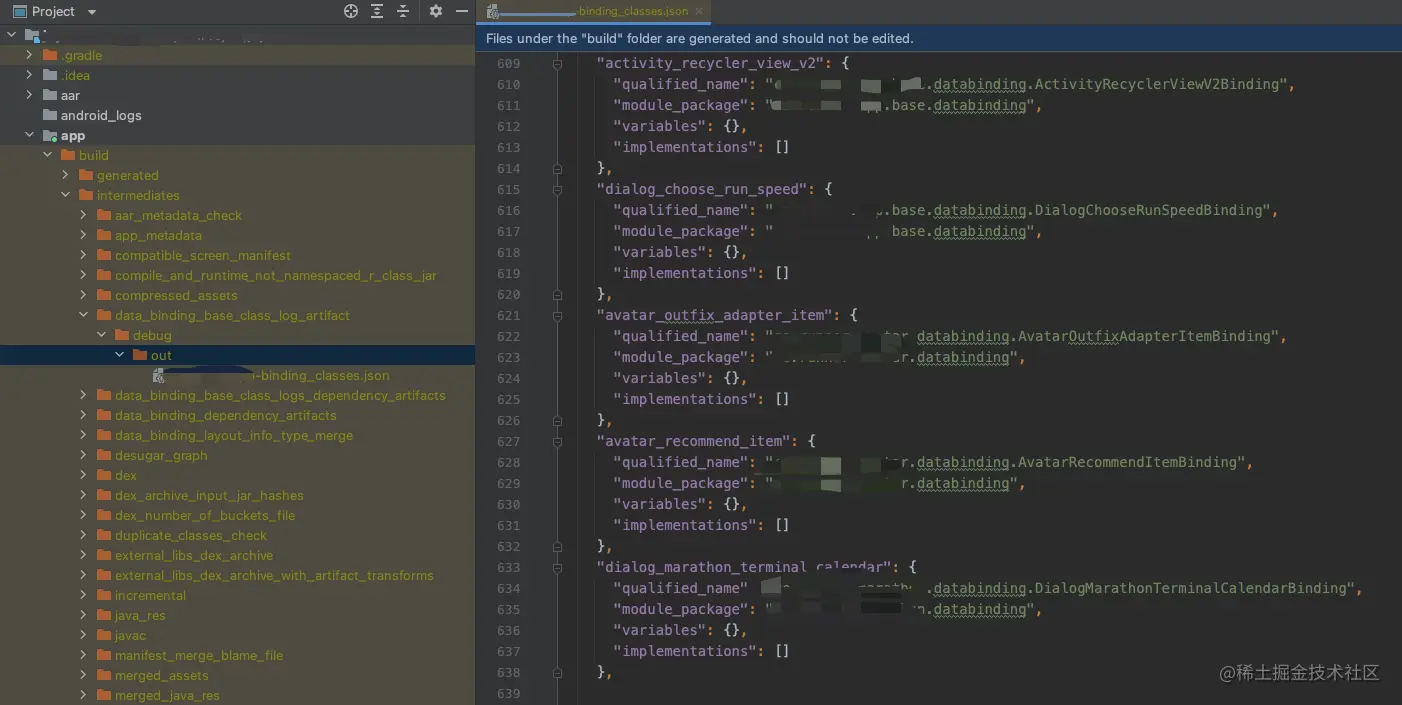Fold the dialog_choose_run_speed block at line 615
This screenshot has width=1402, height=705.
tap(557, 189)
